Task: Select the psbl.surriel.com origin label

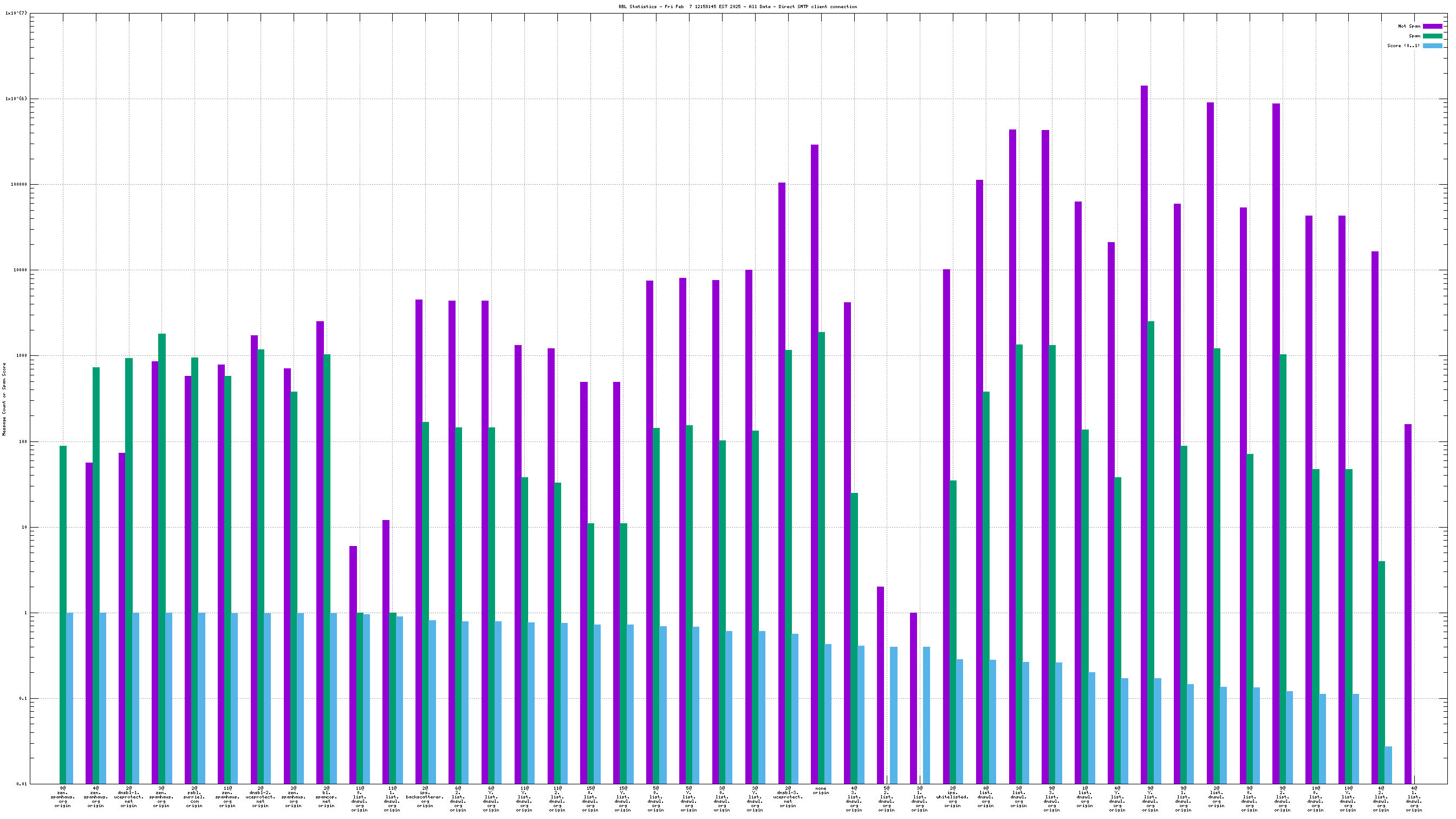Action: click(194, 796)
